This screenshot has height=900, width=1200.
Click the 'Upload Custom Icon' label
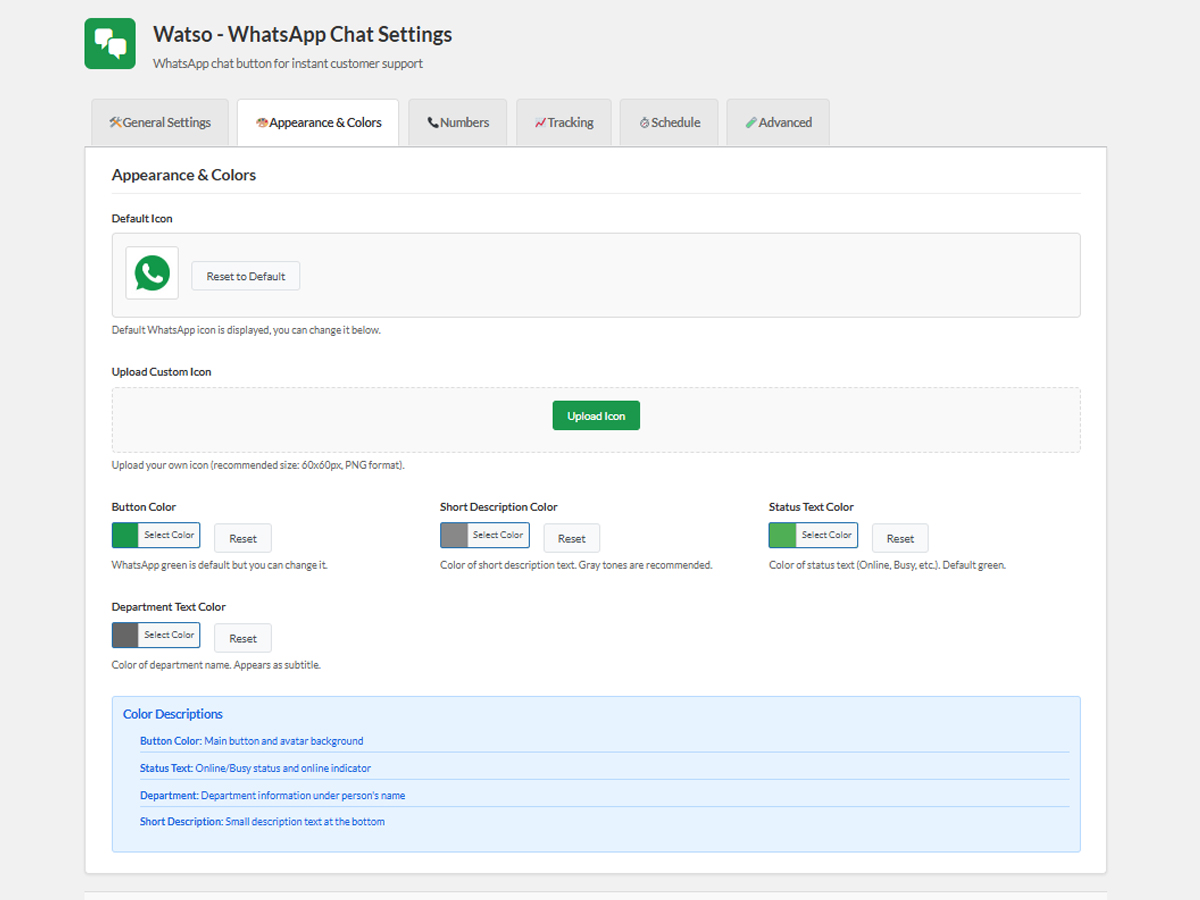click(x=161, y=371)
